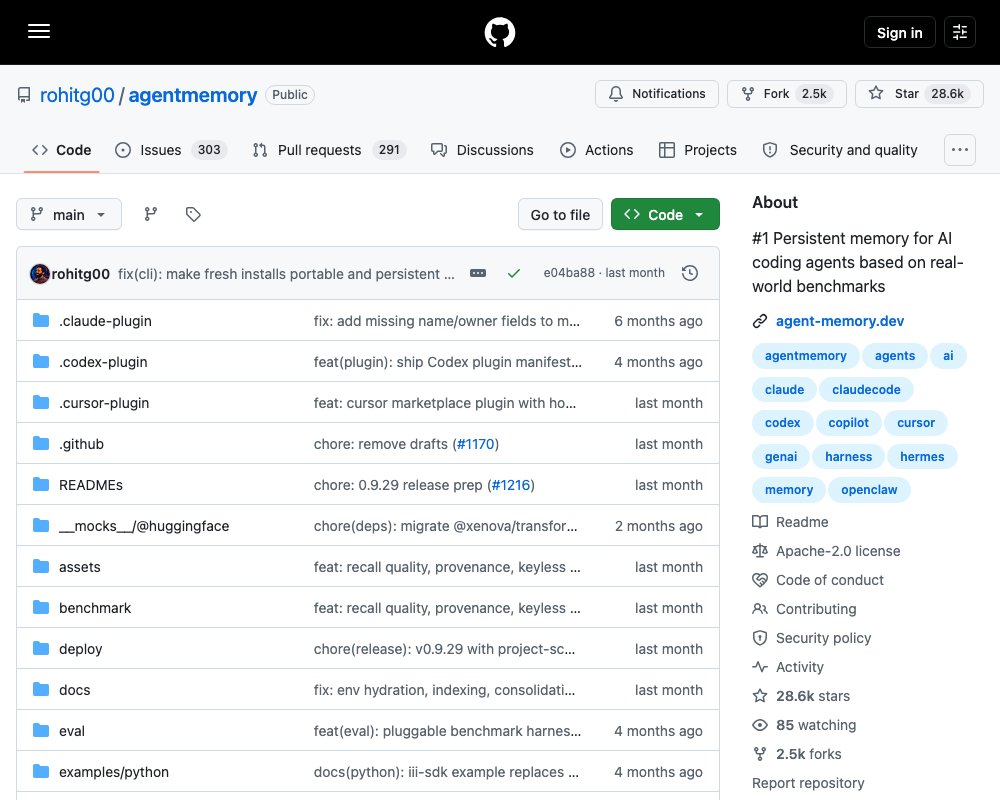The image size is (1000, 800).
Task: Switch to the Issues tab
Action: click(171, 150)
